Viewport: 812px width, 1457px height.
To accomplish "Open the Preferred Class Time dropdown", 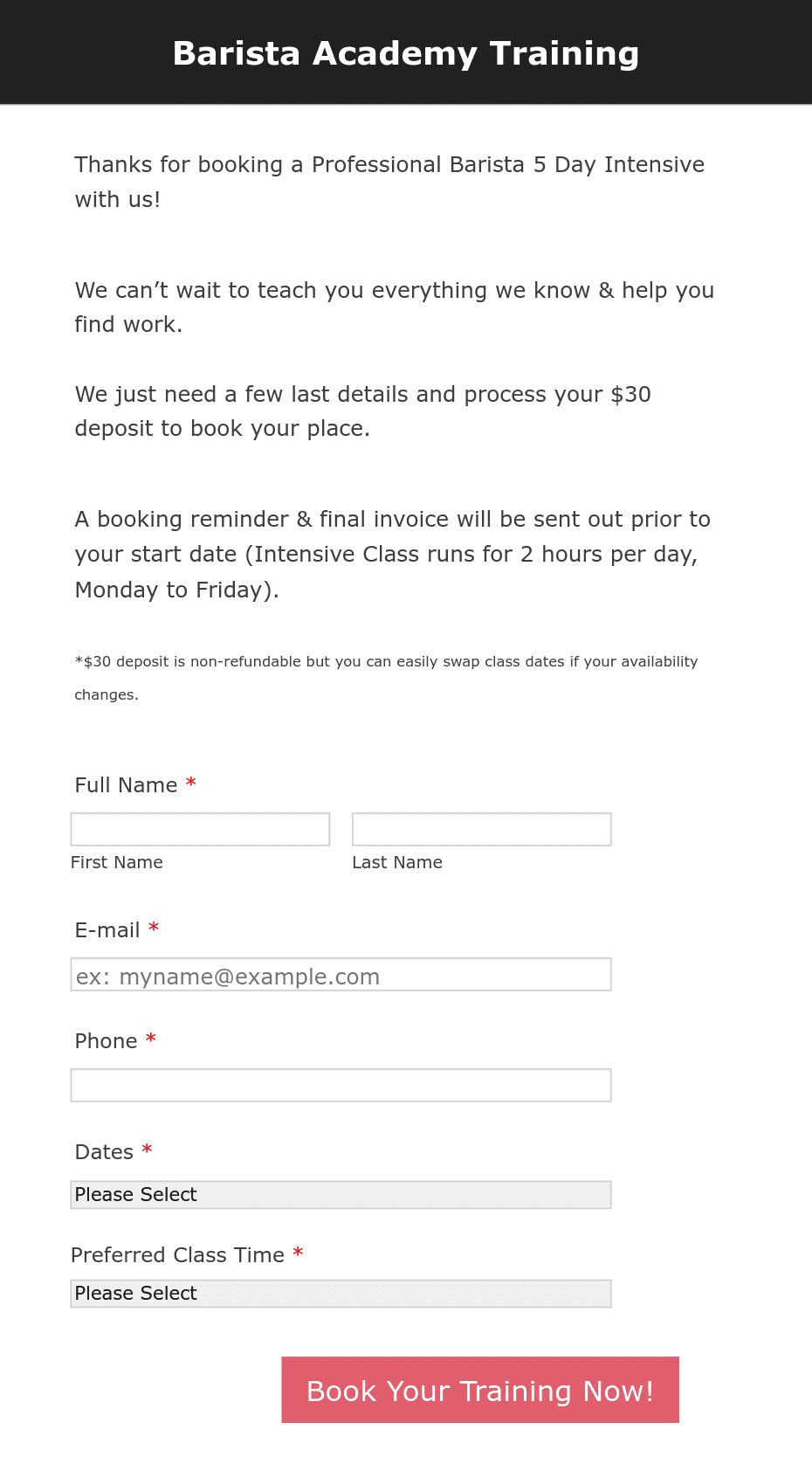I will click(341, 1294).
